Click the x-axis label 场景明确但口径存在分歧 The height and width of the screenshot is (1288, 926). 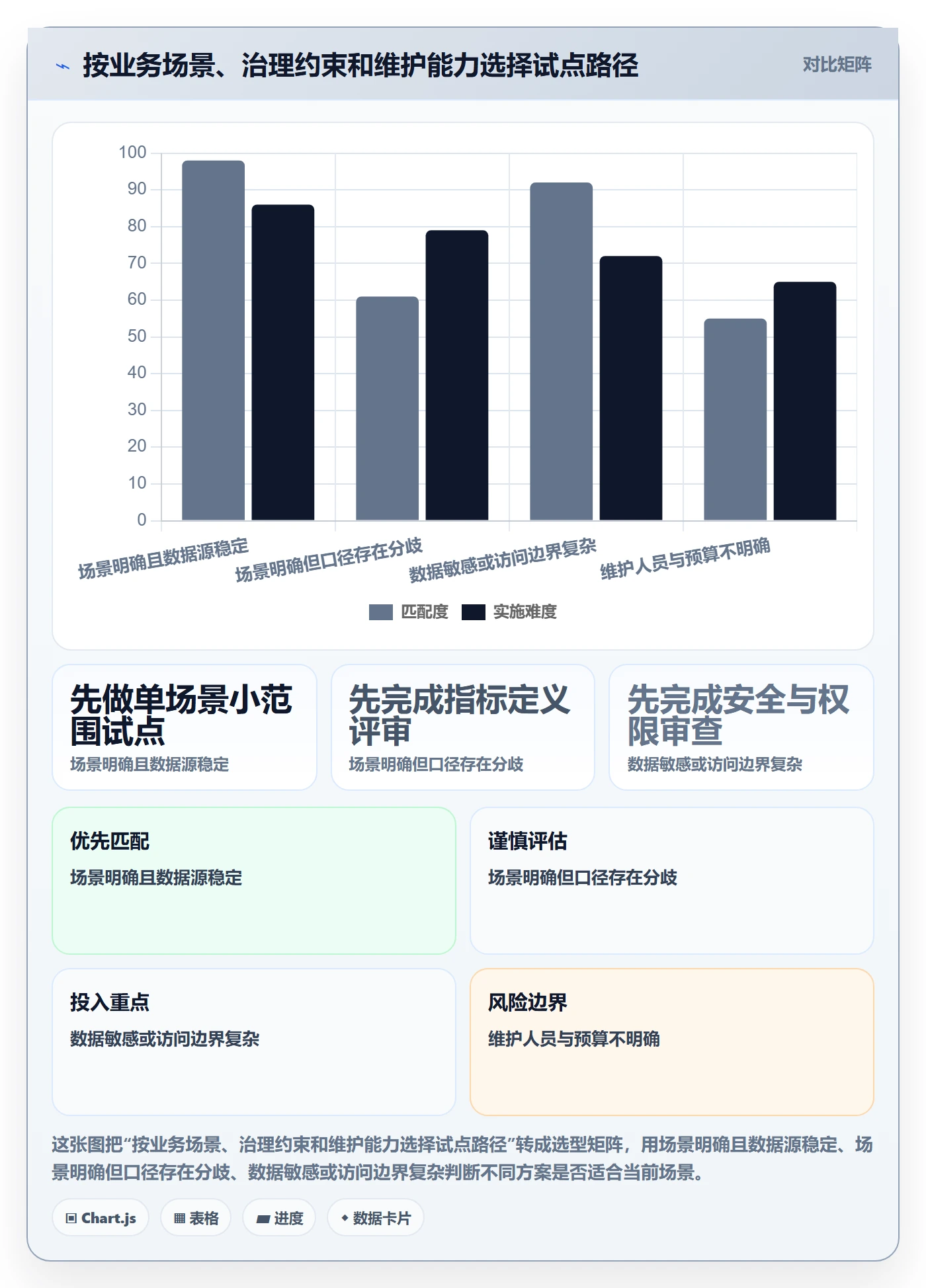click(329, 560)
